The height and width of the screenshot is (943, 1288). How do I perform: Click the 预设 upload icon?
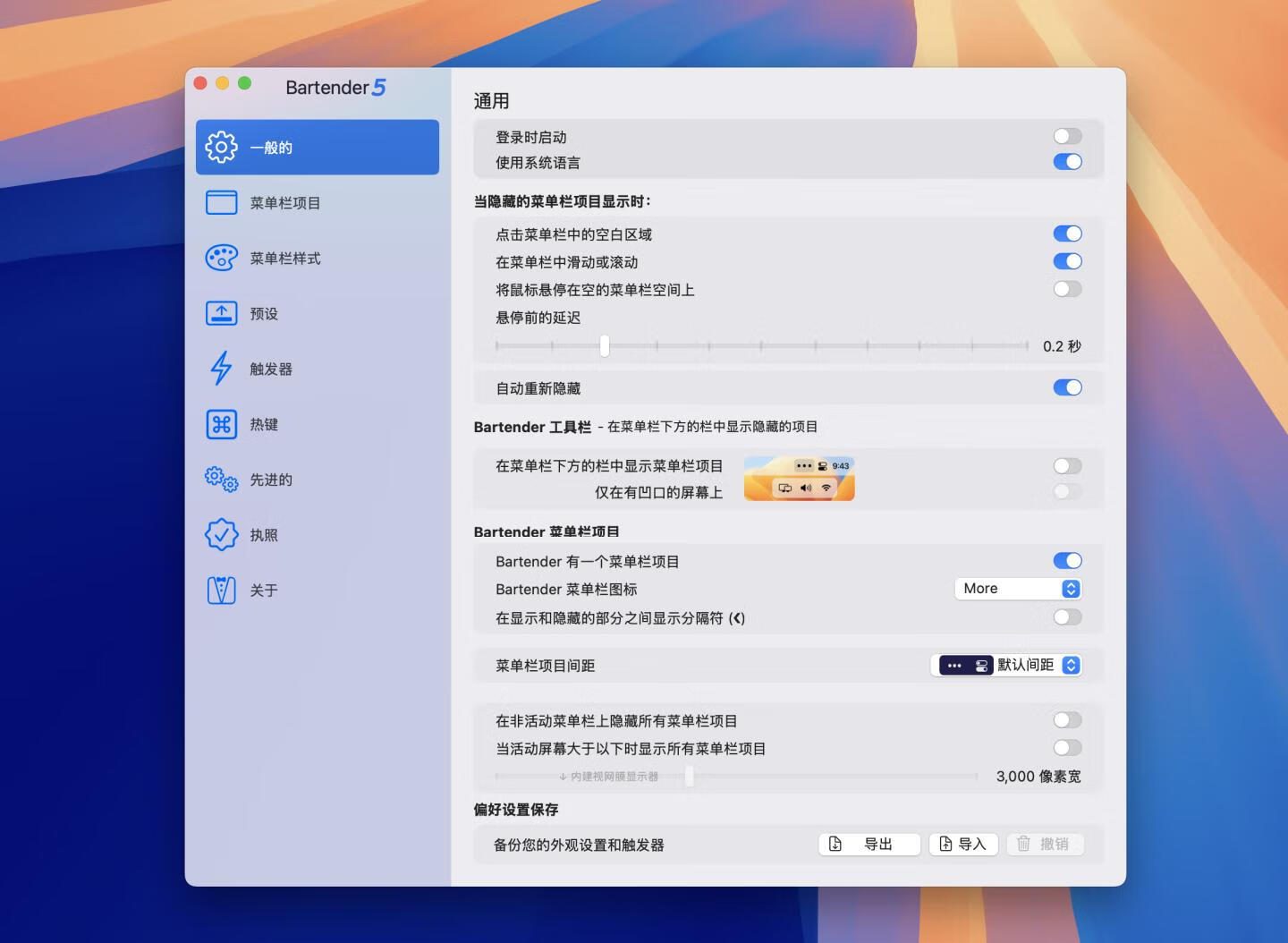click(221, 314)
